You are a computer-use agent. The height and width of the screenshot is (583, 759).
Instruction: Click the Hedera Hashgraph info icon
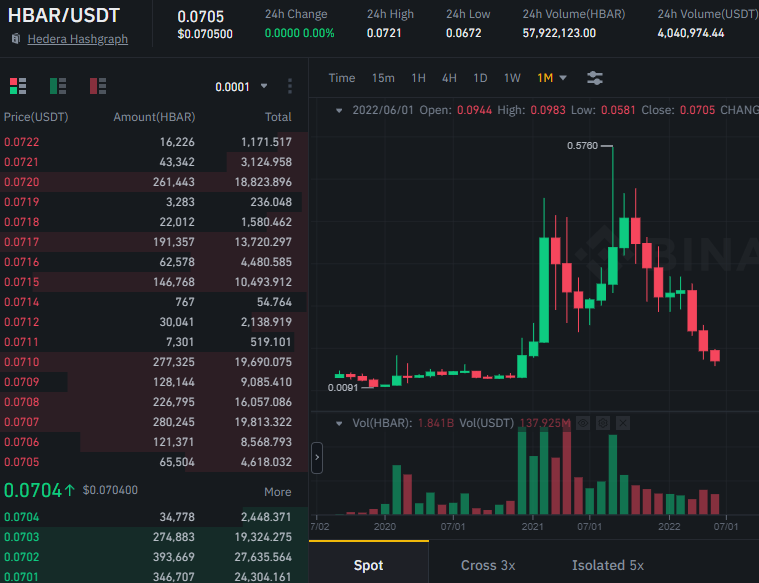[x=16, y=39]
